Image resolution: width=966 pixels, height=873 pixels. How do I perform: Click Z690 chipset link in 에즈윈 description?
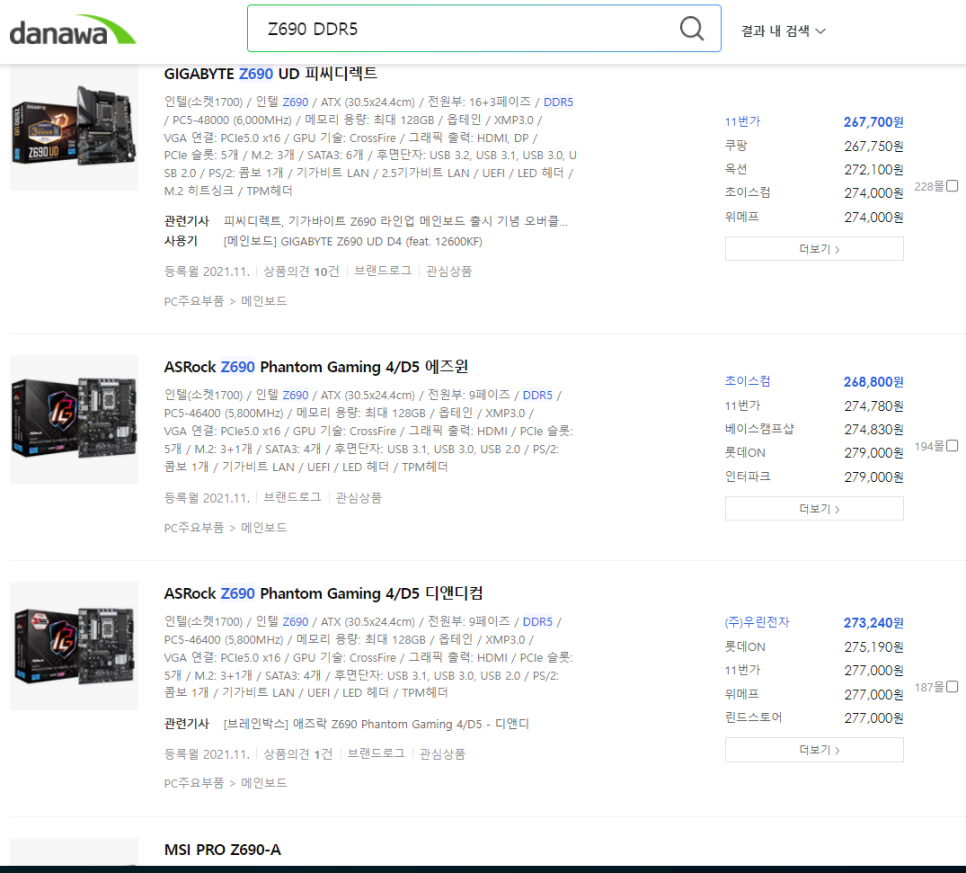click(x=295, y=395)
